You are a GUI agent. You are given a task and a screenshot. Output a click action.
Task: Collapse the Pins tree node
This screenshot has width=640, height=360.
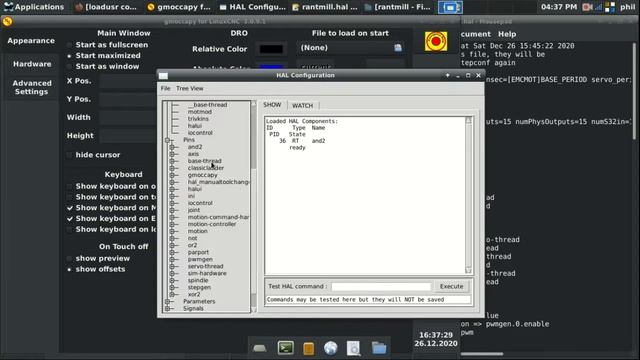click(x=167, y=140)
